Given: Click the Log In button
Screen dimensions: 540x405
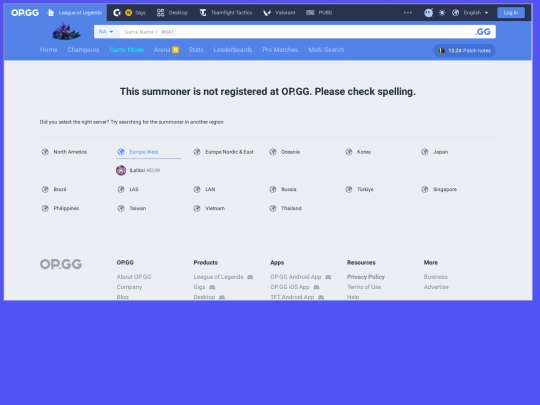Looking at the screenshot, I should 511,13.
